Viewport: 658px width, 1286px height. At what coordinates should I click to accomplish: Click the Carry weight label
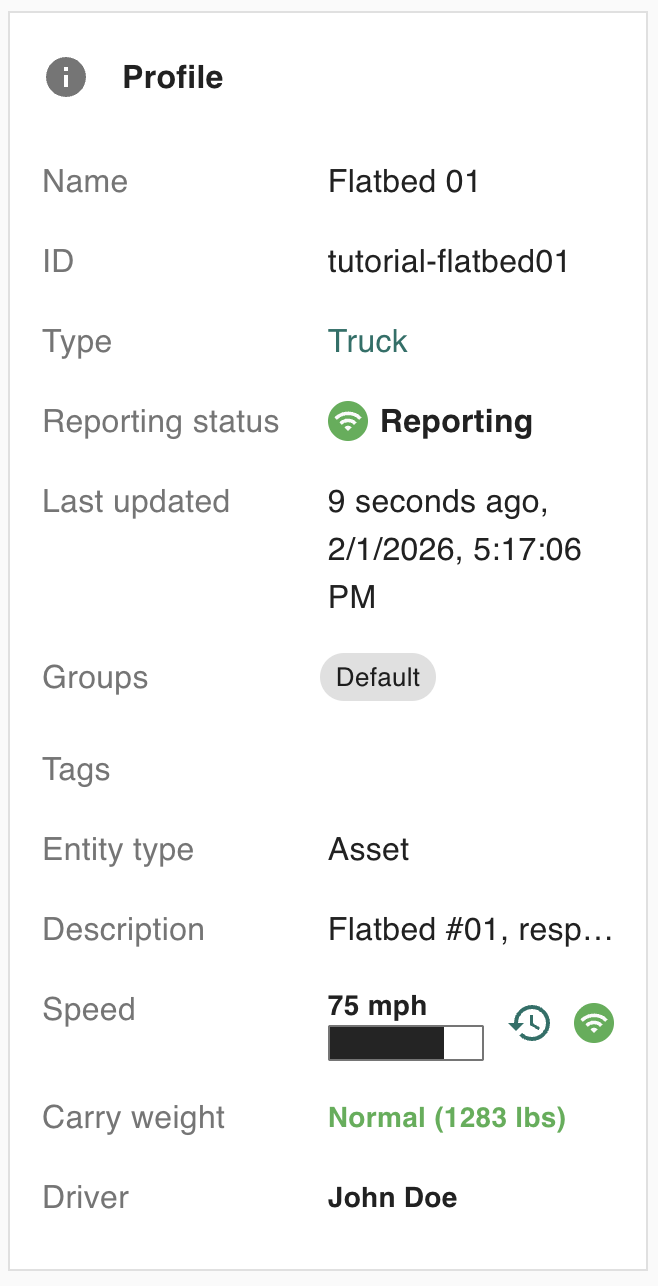point(134,1117)
